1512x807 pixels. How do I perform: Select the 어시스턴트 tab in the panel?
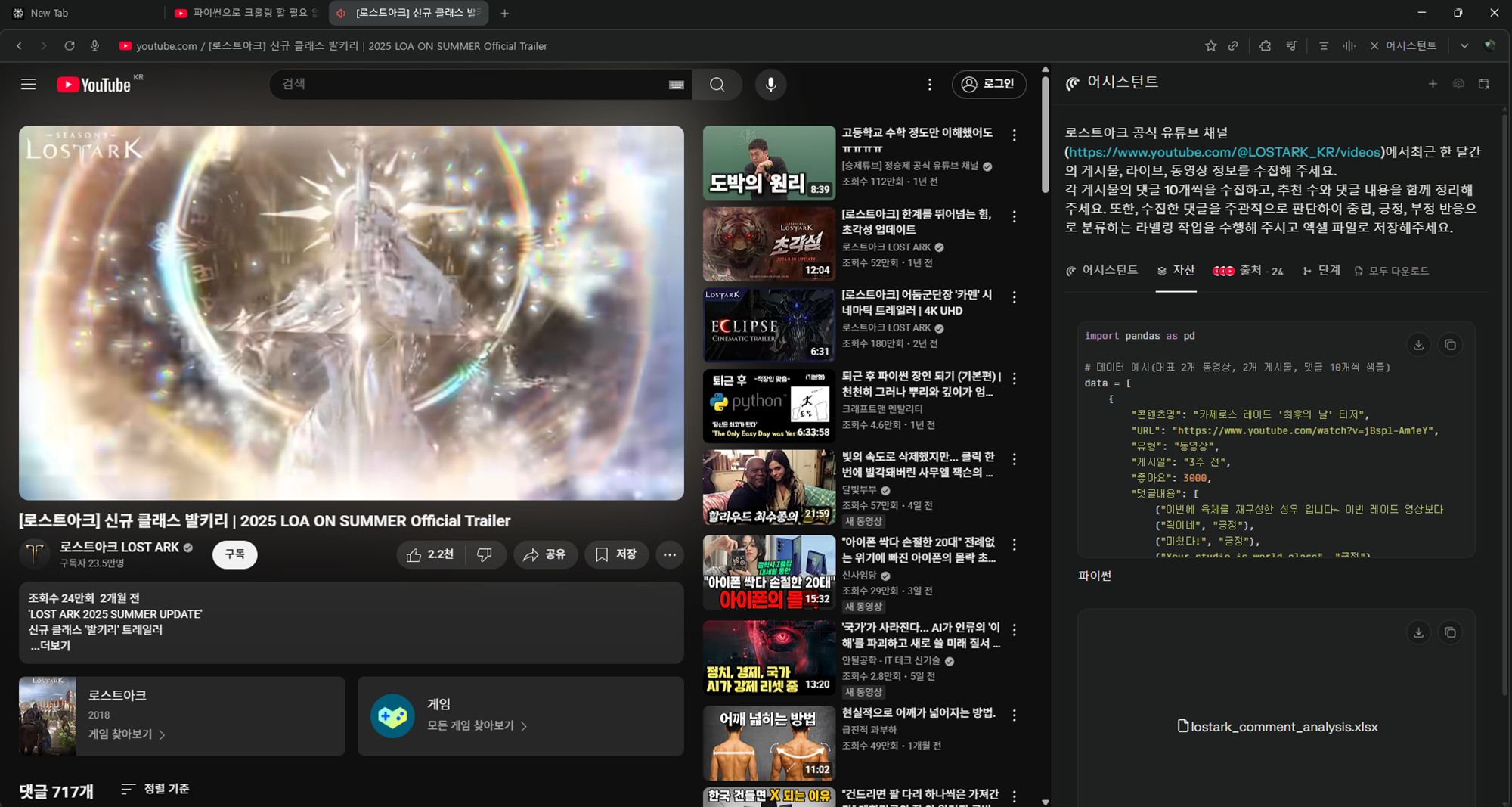(x=1101, y=270)
